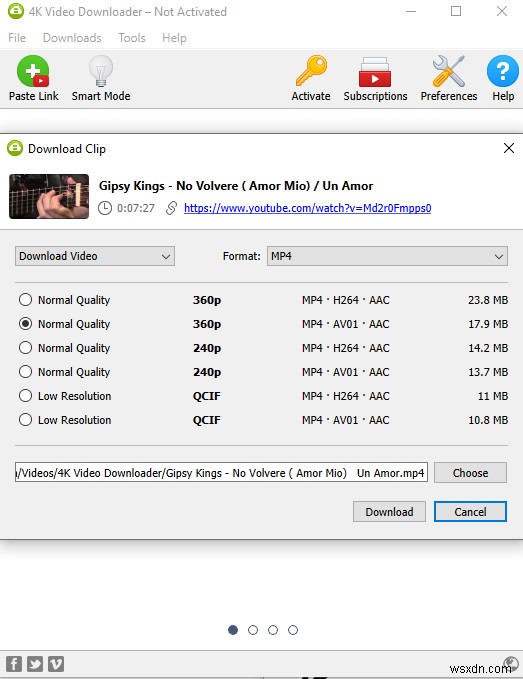Screen dimensions: 523x679
Task: Click the clock icon beside the duration
Action: 105,208
